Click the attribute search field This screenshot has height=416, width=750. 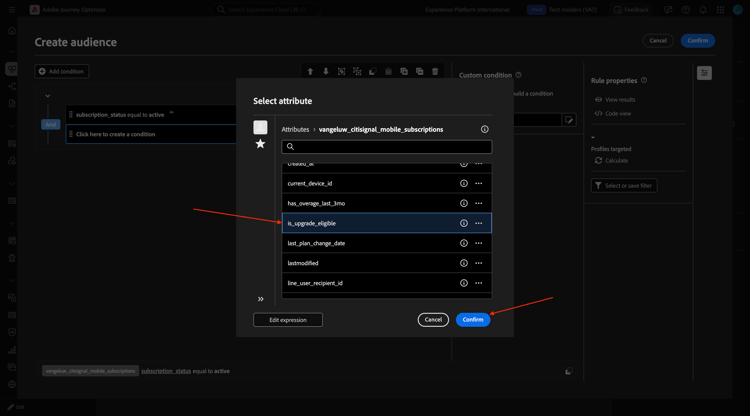pyautogui.click(x=390, y=147)
